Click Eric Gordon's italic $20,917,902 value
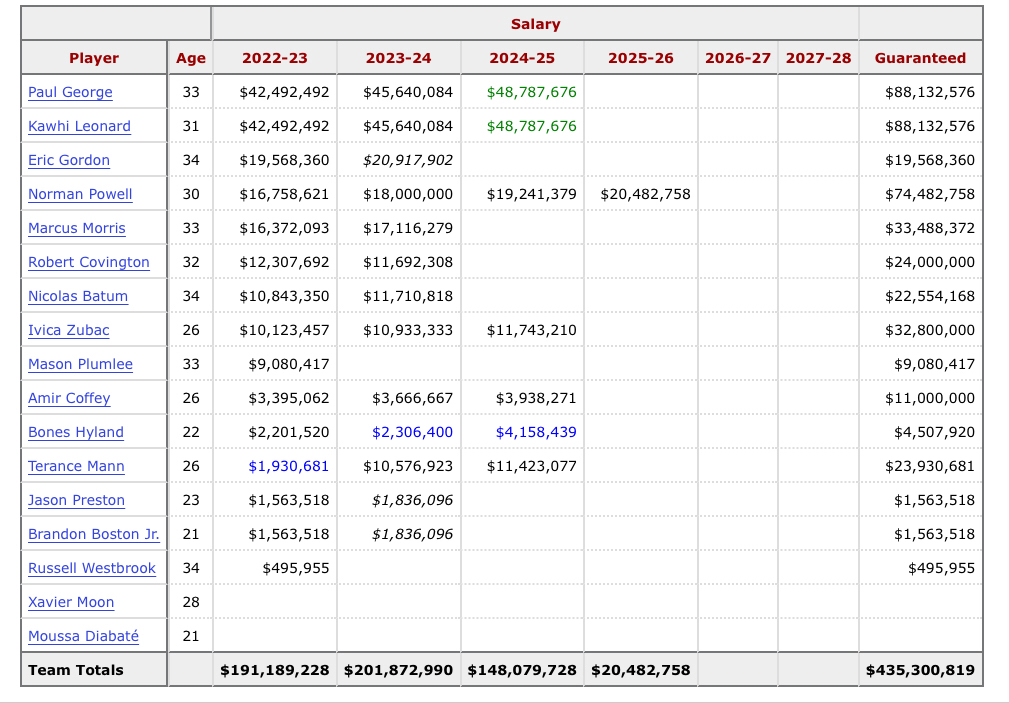The height and width of the screenshot is (703, 1009). coord(408,160)
